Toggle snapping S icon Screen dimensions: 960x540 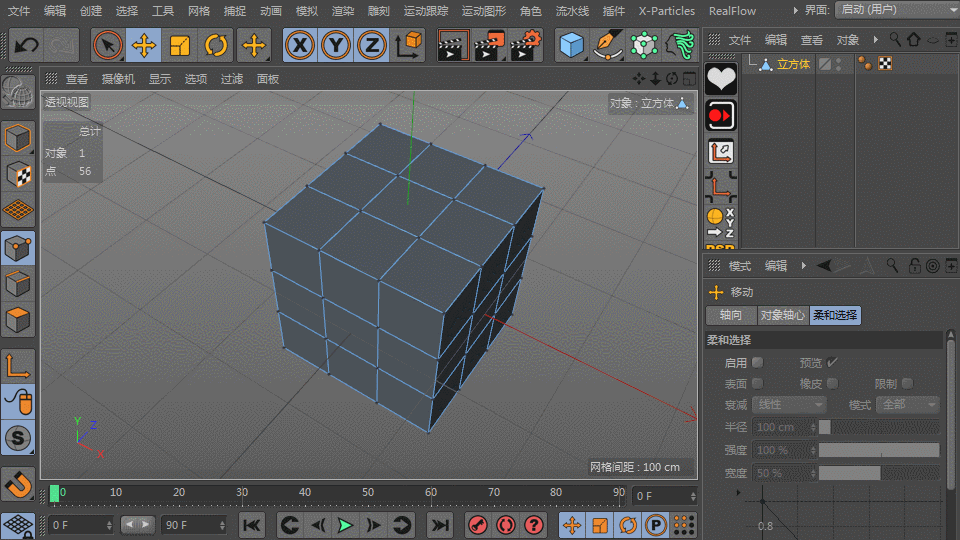pyautogui.click(x=18, y=438)
